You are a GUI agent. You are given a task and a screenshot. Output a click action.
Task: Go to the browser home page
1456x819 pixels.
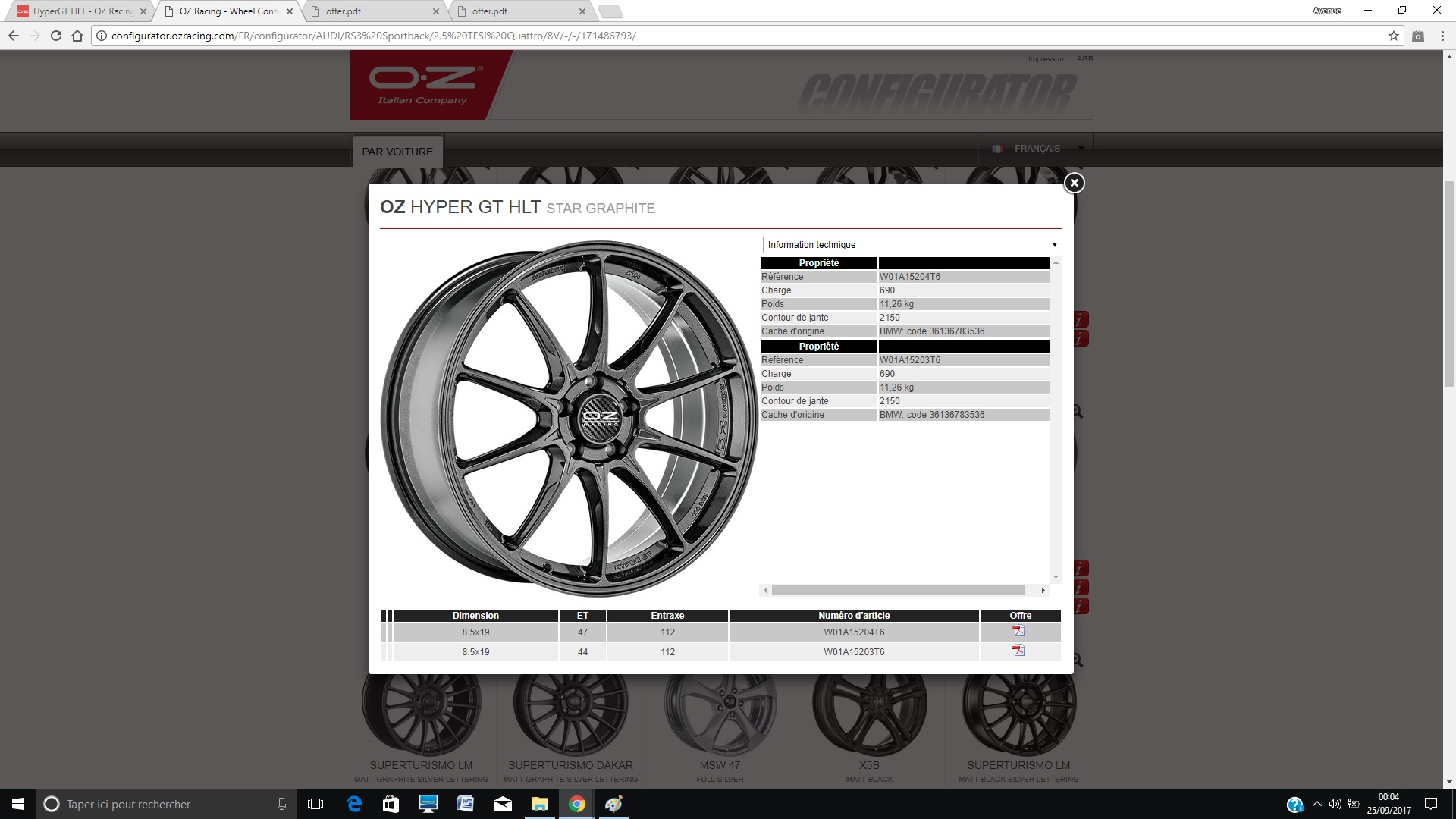tap(77, 36)
